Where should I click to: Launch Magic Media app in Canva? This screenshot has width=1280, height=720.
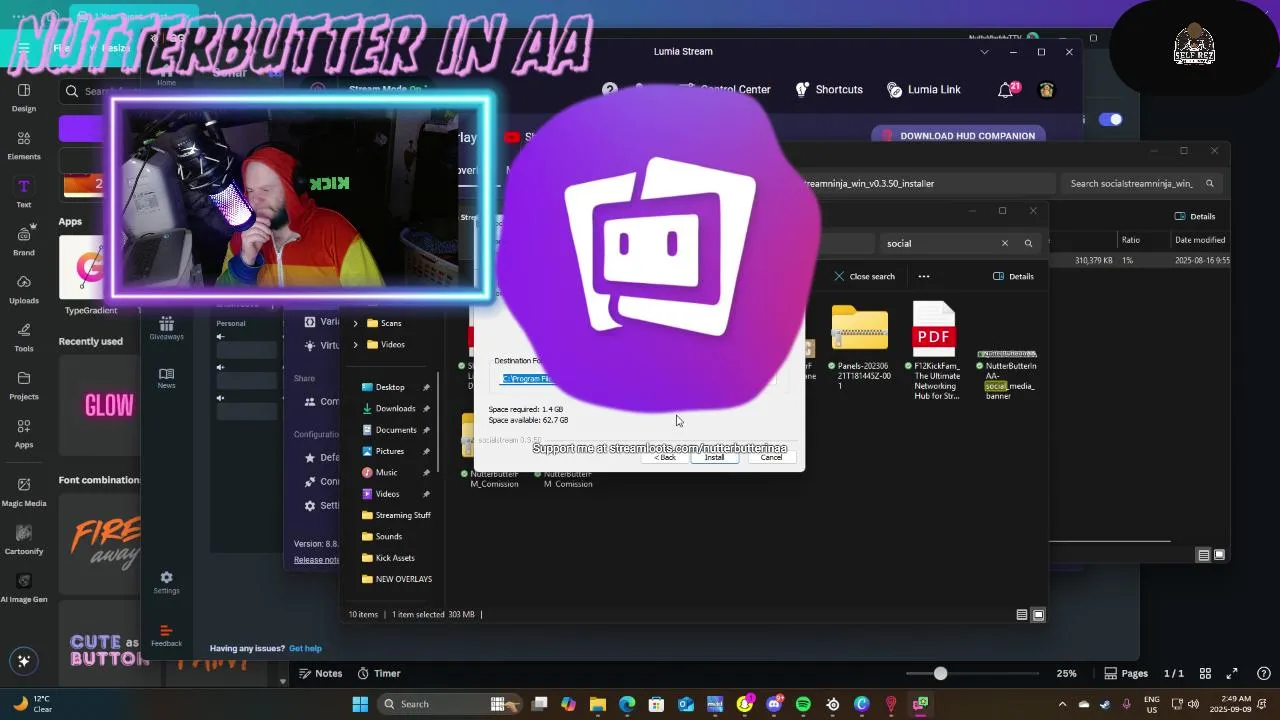24,491
